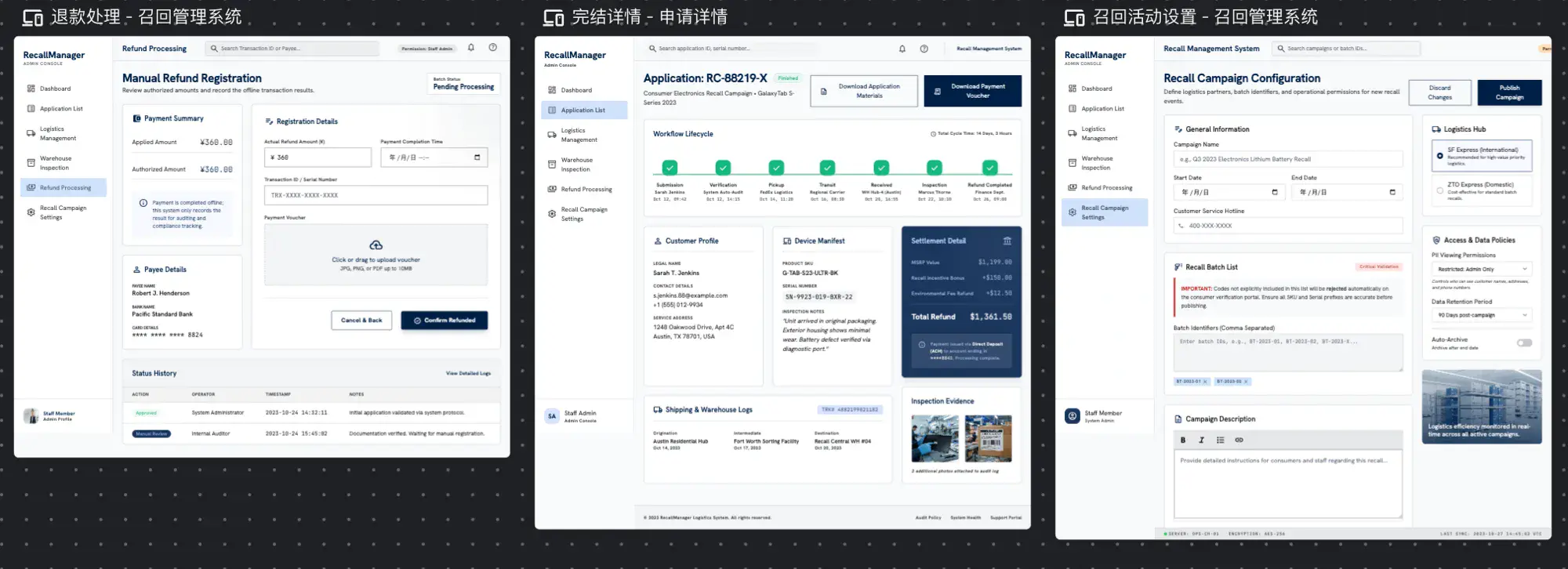Image resolution: width=1568 pixels, height=569 pixels.
Task: Open the first inspection evidence photo
Action: (935, 439)
